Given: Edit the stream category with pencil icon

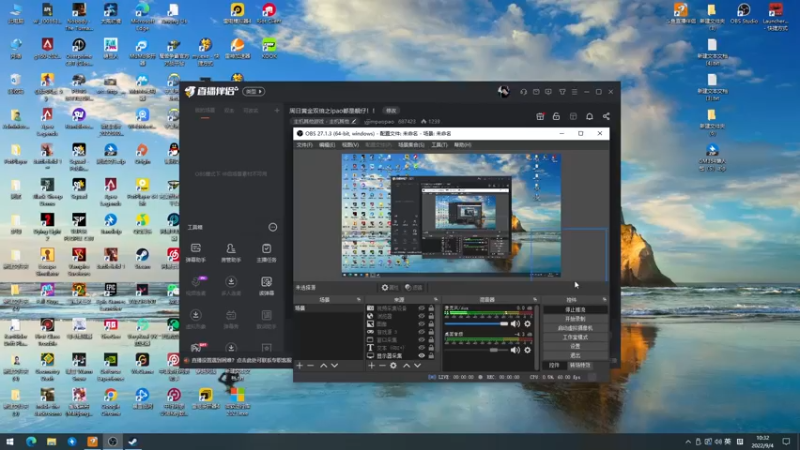Looking at the screenshot, I should point(354,121).
